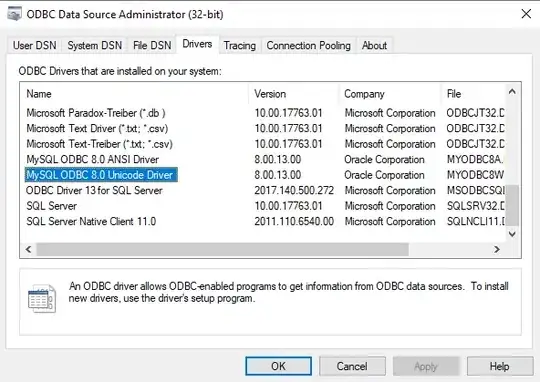The height and width of the screenshot is (382, 540).
Task: Click the Cancel button
Action: coord(352,366)
